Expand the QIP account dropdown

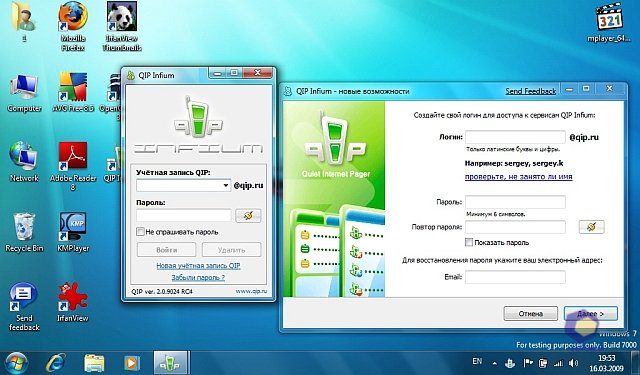click(x=226, y=185)
